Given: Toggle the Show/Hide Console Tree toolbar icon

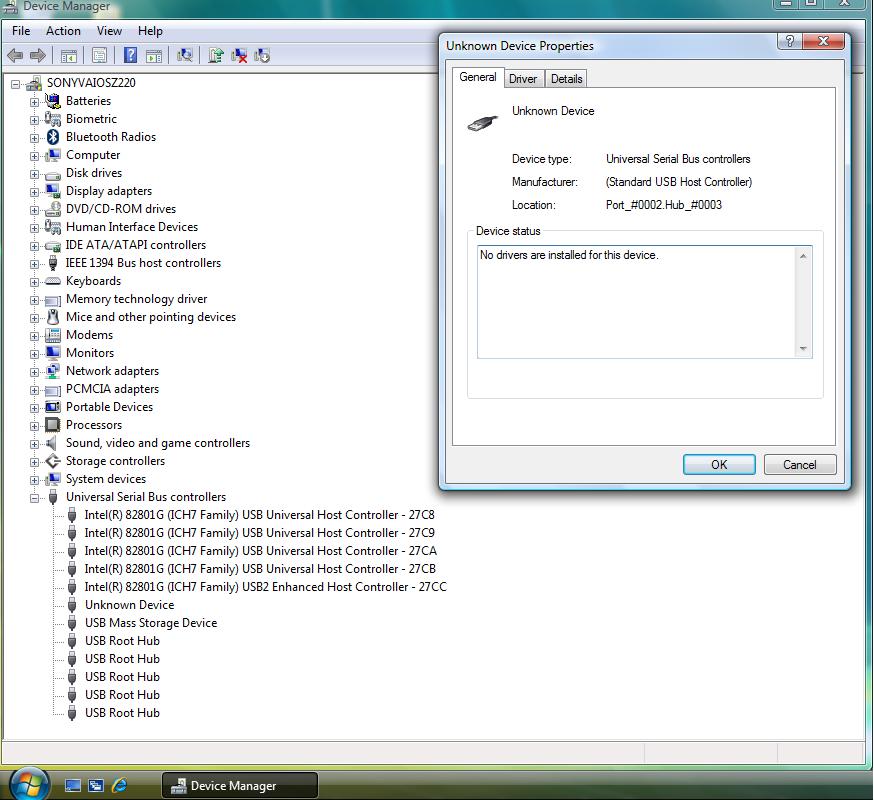Looking at the screenshot, I should (69, 55).
